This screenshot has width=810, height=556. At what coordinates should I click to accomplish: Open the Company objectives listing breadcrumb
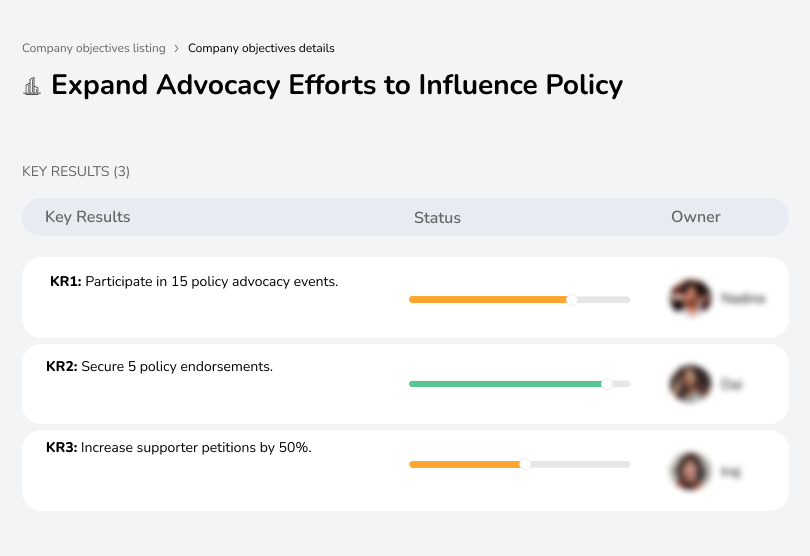pos(94,48)
